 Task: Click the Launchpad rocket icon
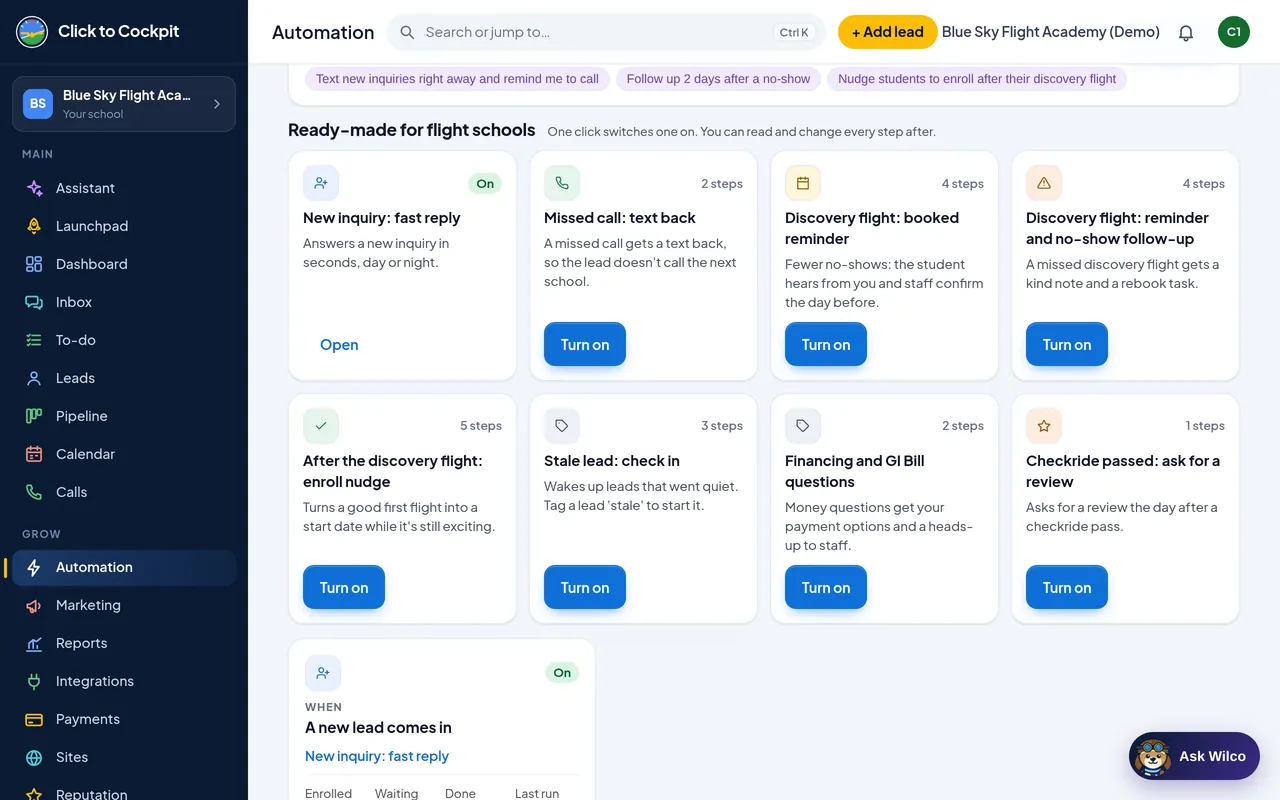[34, 226]
